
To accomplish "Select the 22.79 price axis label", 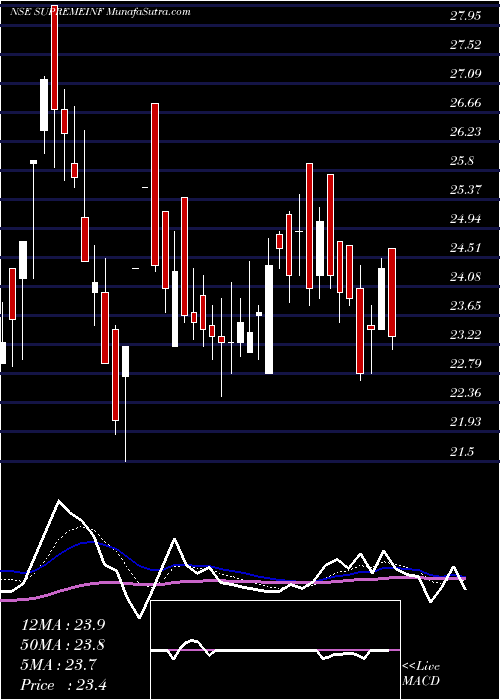I will coord(466,364).
